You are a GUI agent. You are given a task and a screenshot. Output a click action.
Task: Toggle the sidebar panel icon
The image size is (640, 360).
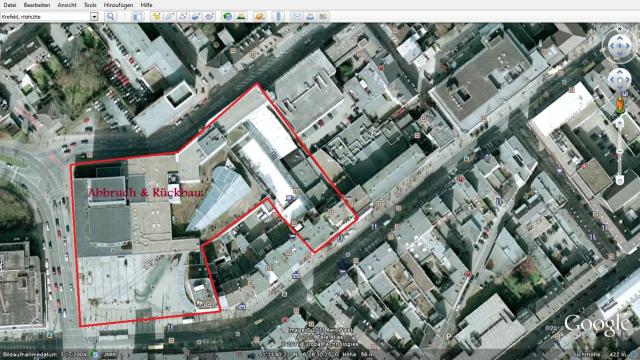[x=138, y=16]
